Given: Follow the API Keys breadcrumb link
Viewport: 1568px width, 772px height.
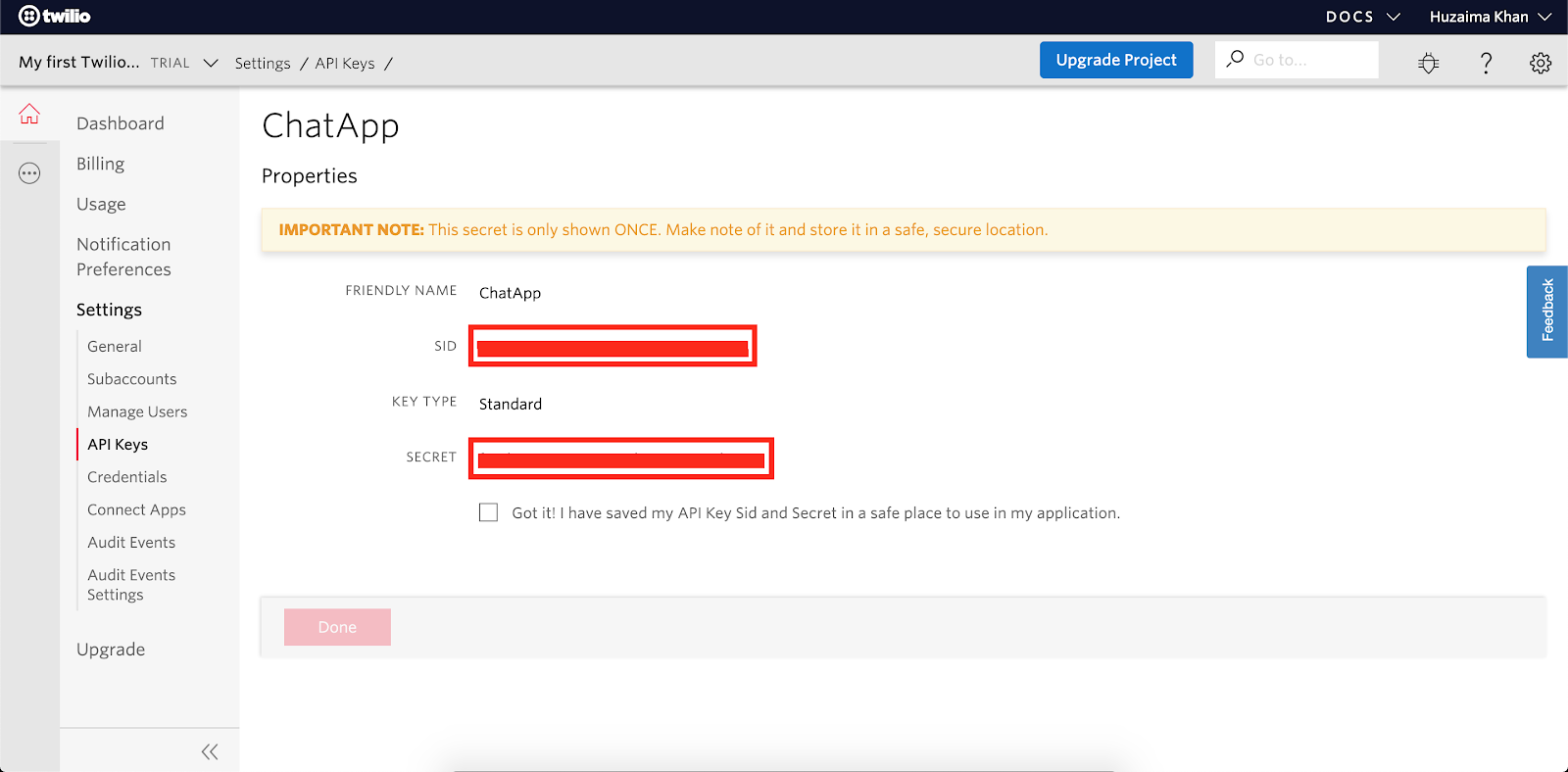Looking at the screenshot, I should [x=345, y=63].
